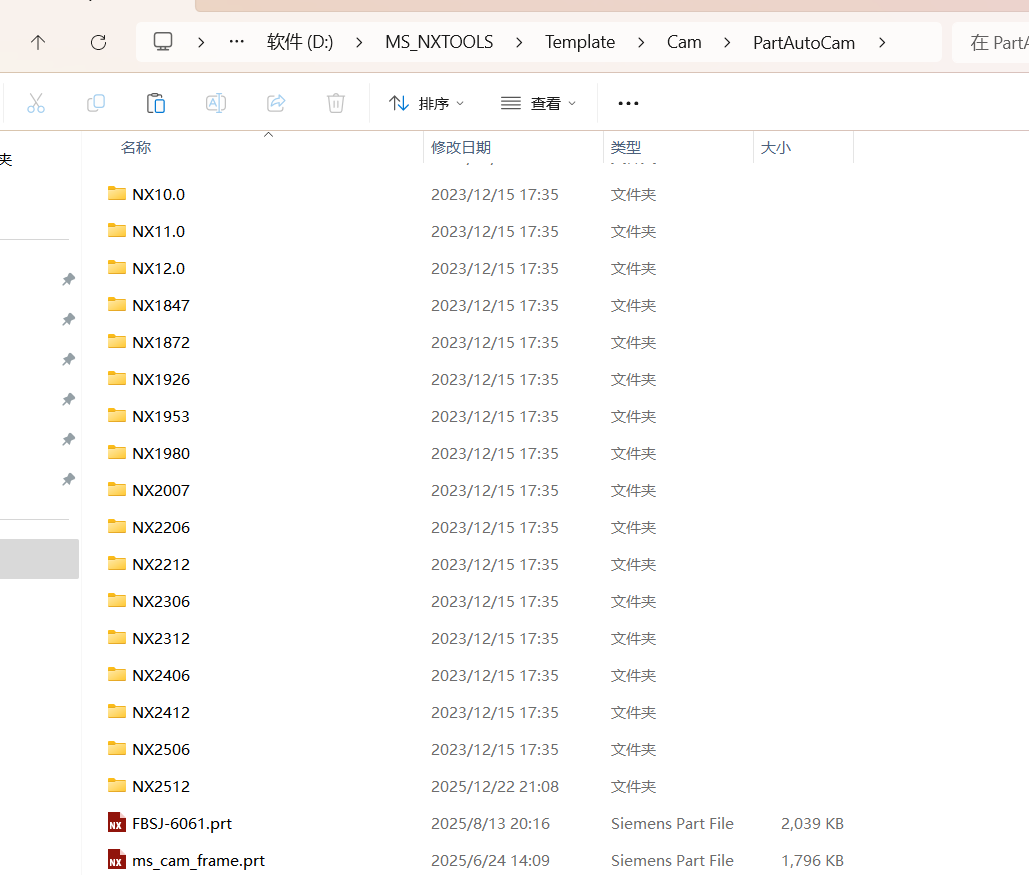Select the NX2406 folder name
Screen dimensions: 1029x886
pos(161,675)
